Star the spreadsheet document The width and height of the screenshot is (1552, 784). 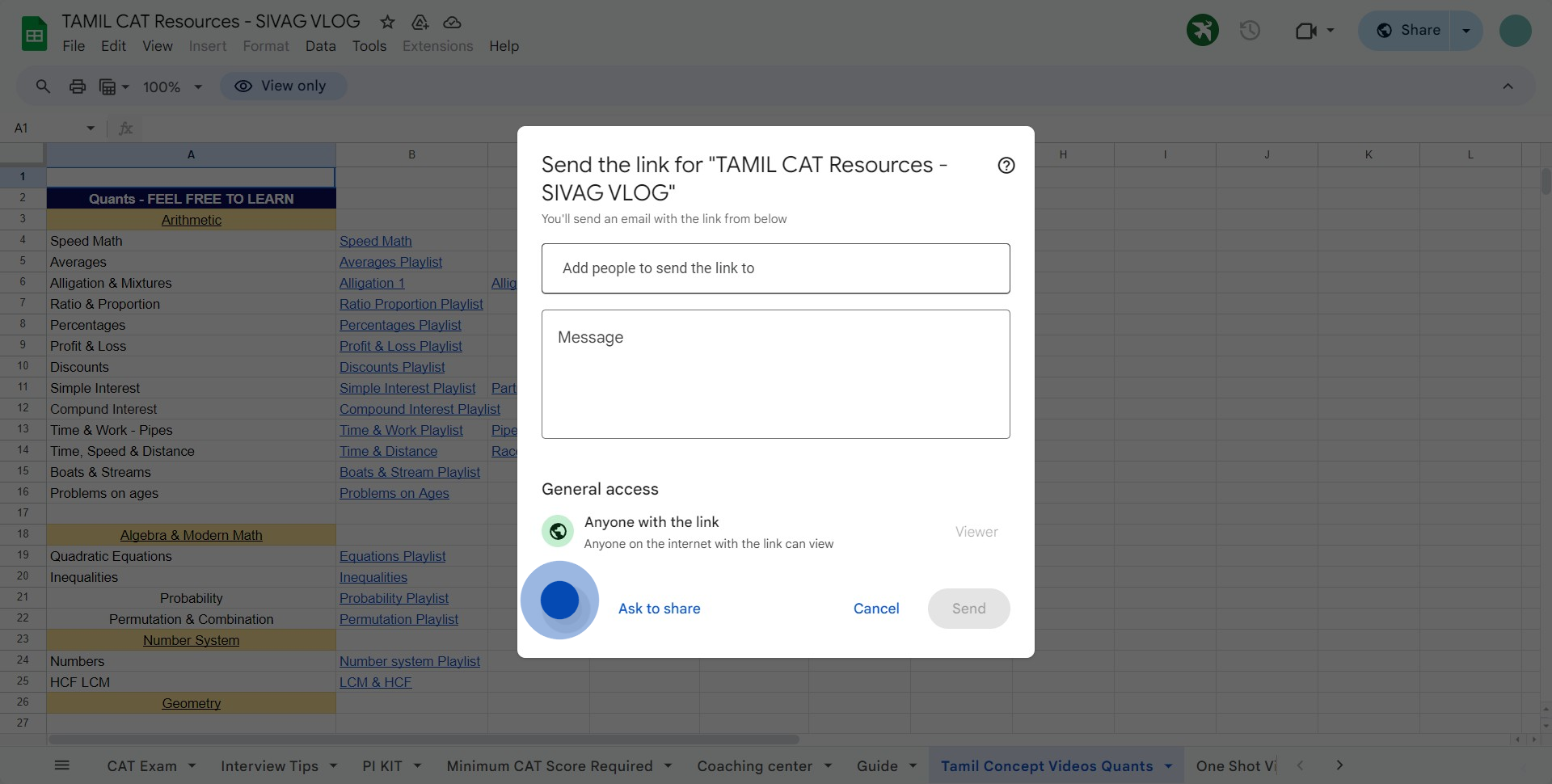point(388,22)
